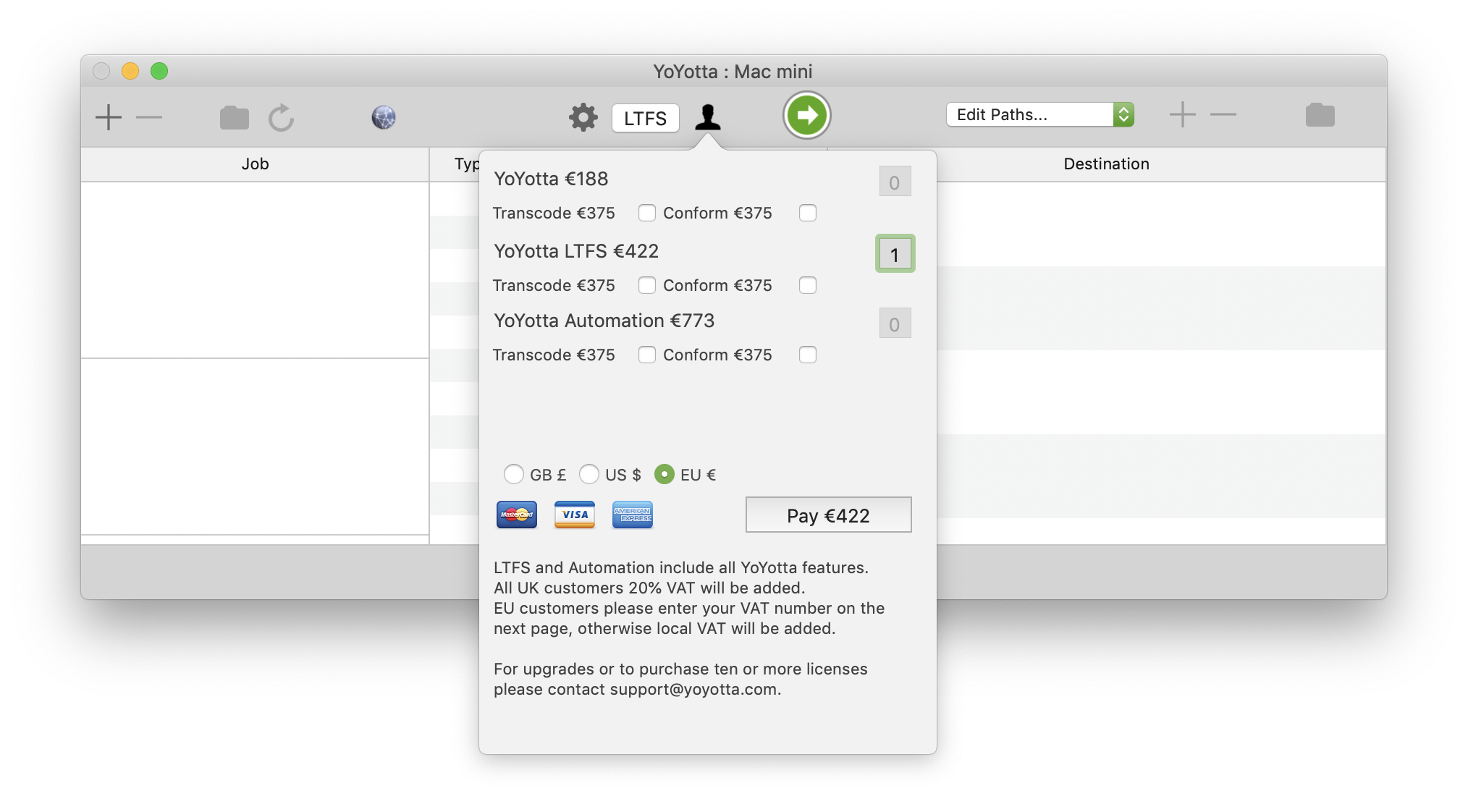The height and width of the screenshot is (812, 1468).
Task: Open source folder icon in left toolbar
Action: (234, 117)
